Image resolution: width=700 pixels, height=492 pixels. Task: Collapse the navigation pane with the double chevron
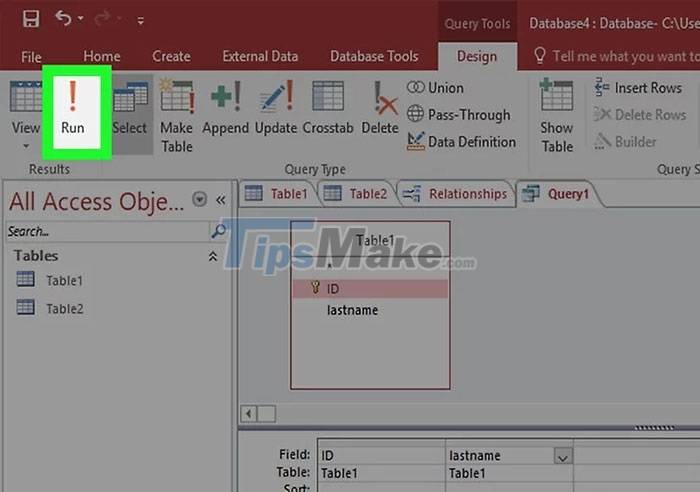[x=221, y=200]
